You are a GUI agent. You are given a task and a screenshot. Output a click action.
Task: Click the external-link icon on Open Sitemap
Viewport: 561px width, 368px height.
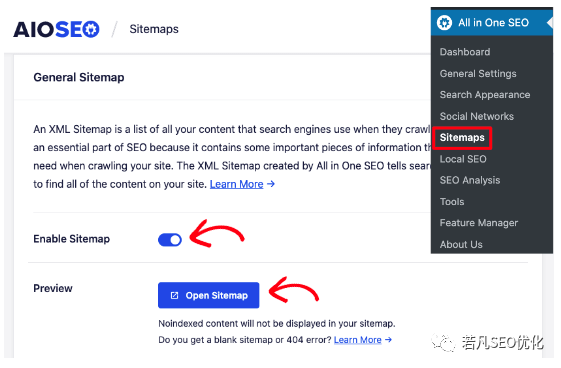(174, 295)
